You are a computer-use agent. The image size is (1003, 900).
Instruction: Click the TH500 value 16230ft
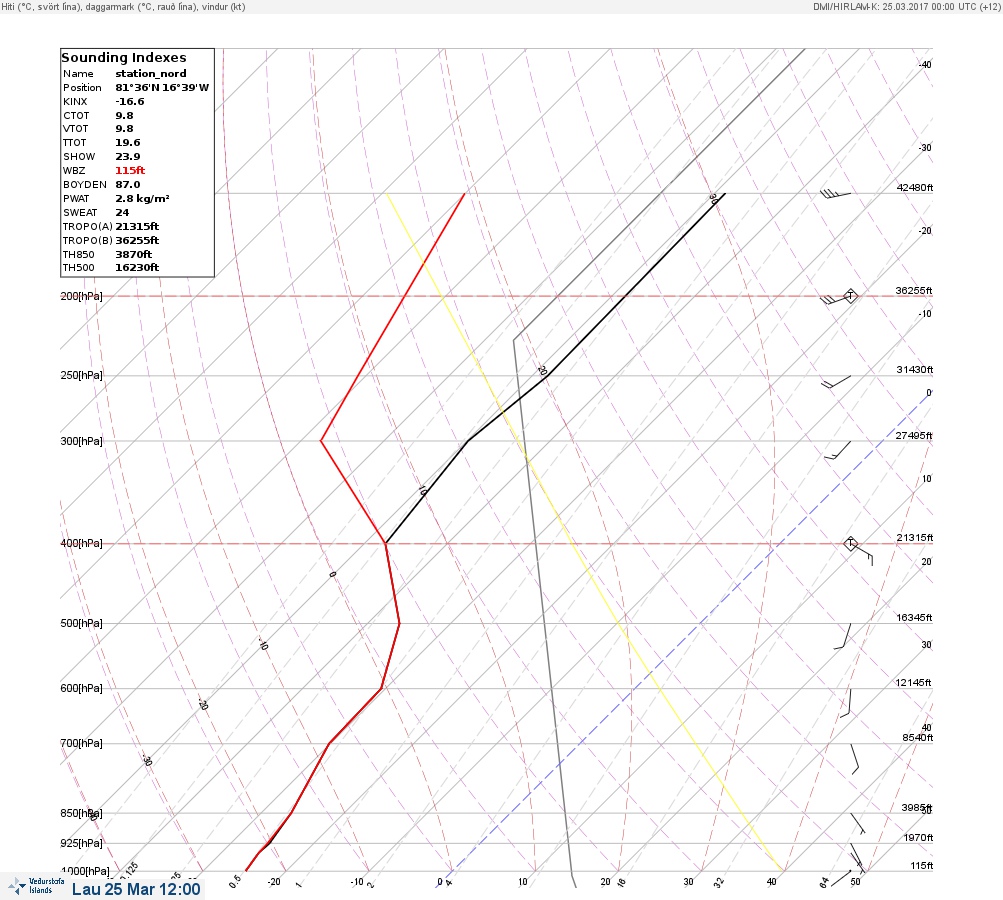point(137,268)
